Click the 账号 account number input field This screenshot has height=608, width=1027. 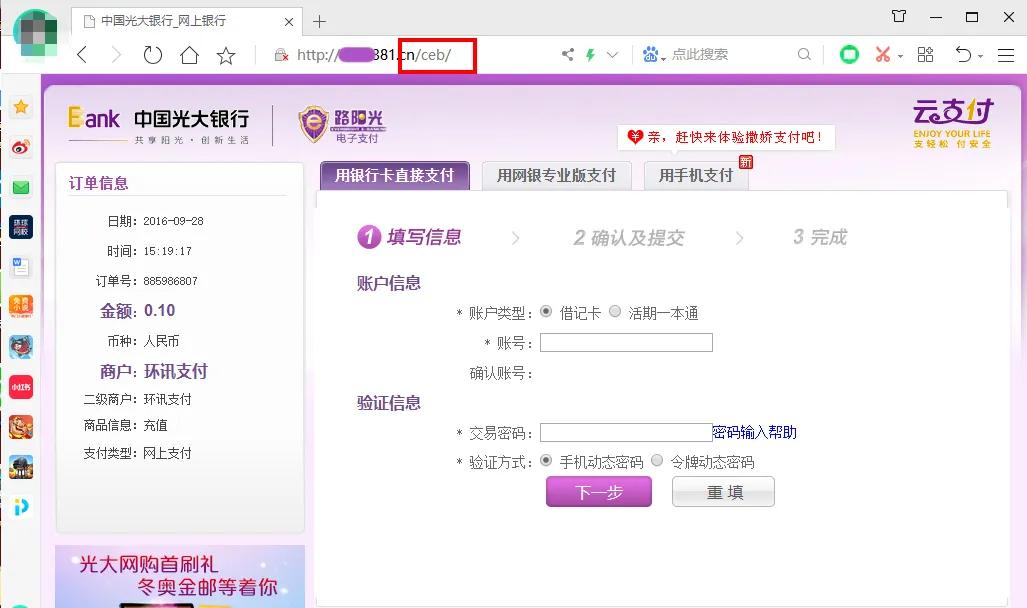[x=626, y=342]
